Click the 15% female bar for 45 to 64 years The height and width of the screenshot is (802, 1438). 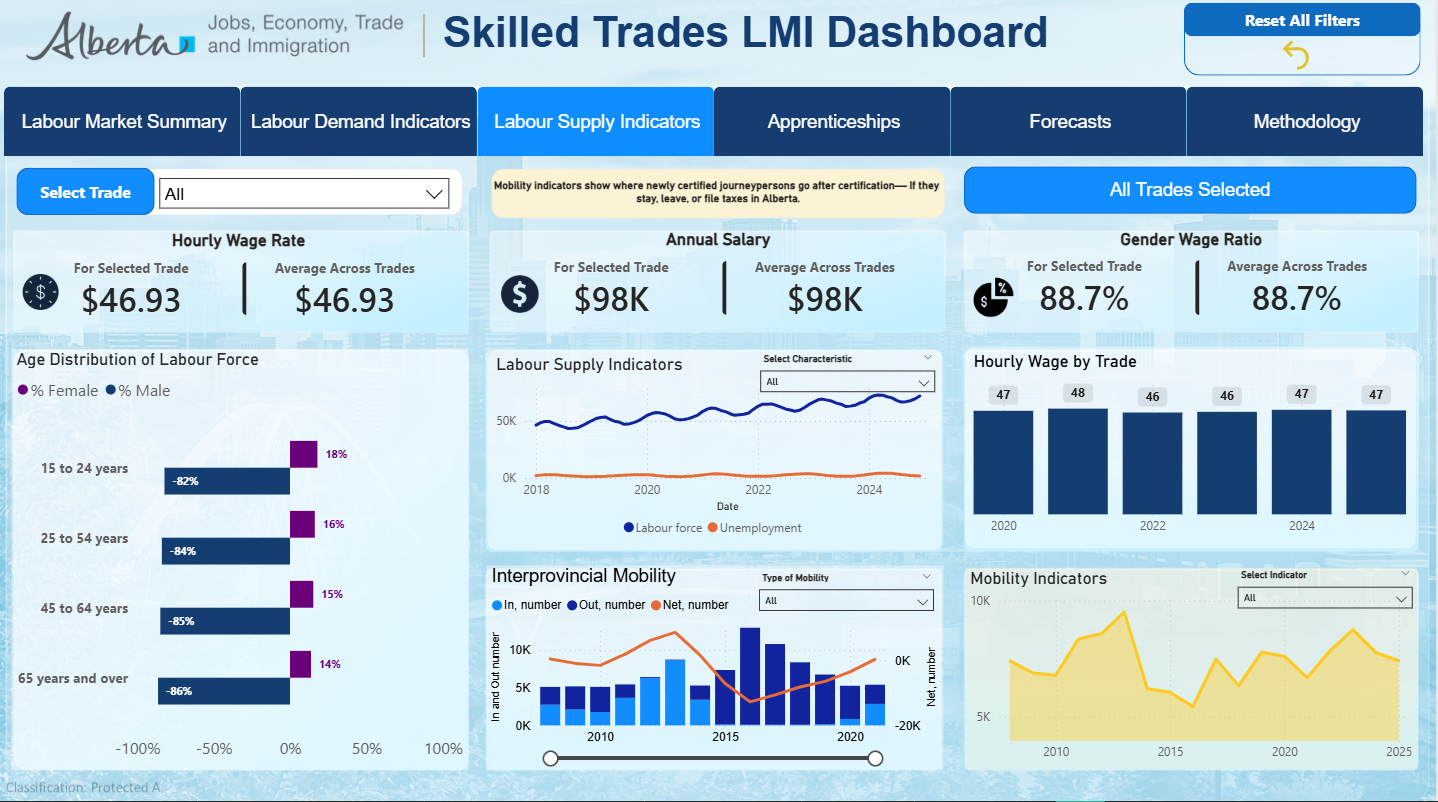point(302,594)
